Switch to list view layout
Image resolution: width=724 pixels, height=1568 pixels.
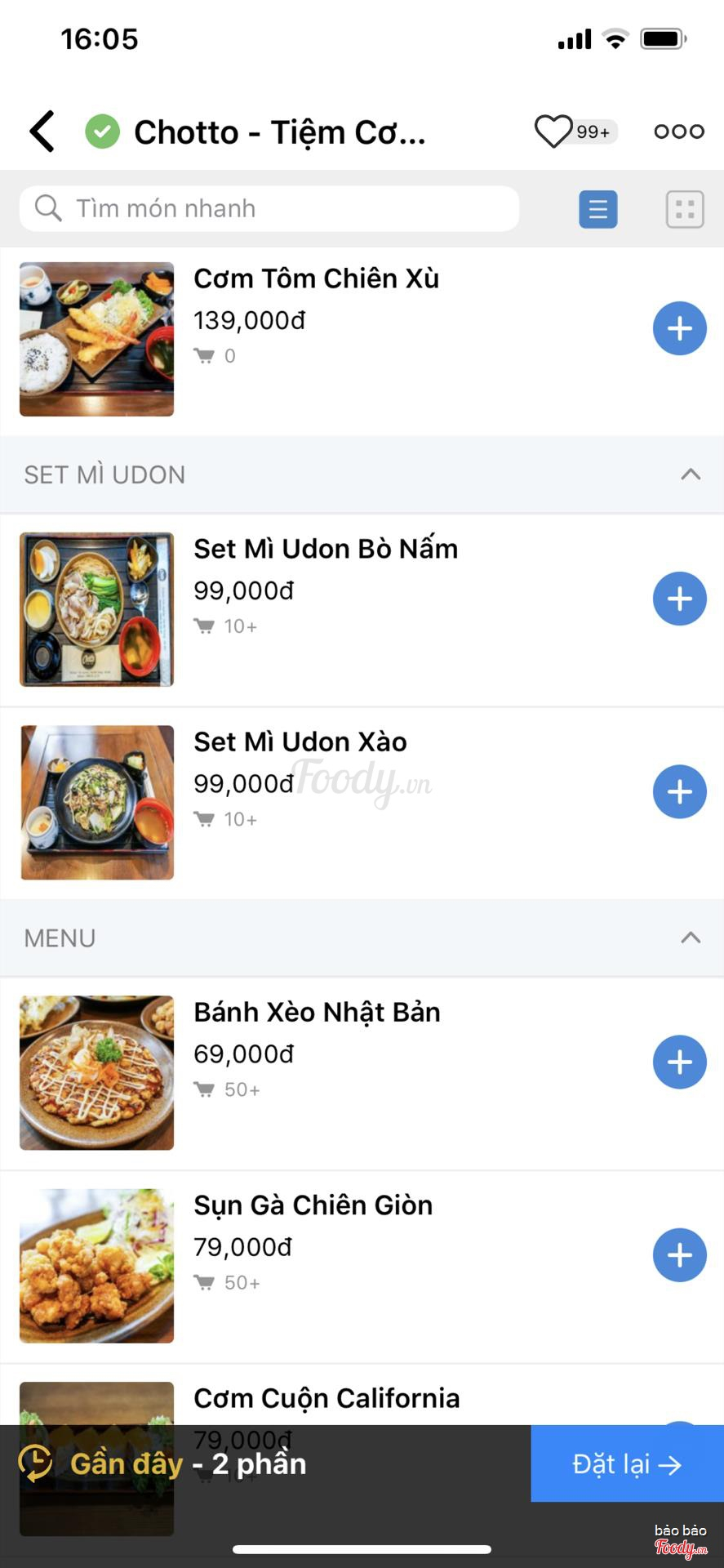[598, 209]
